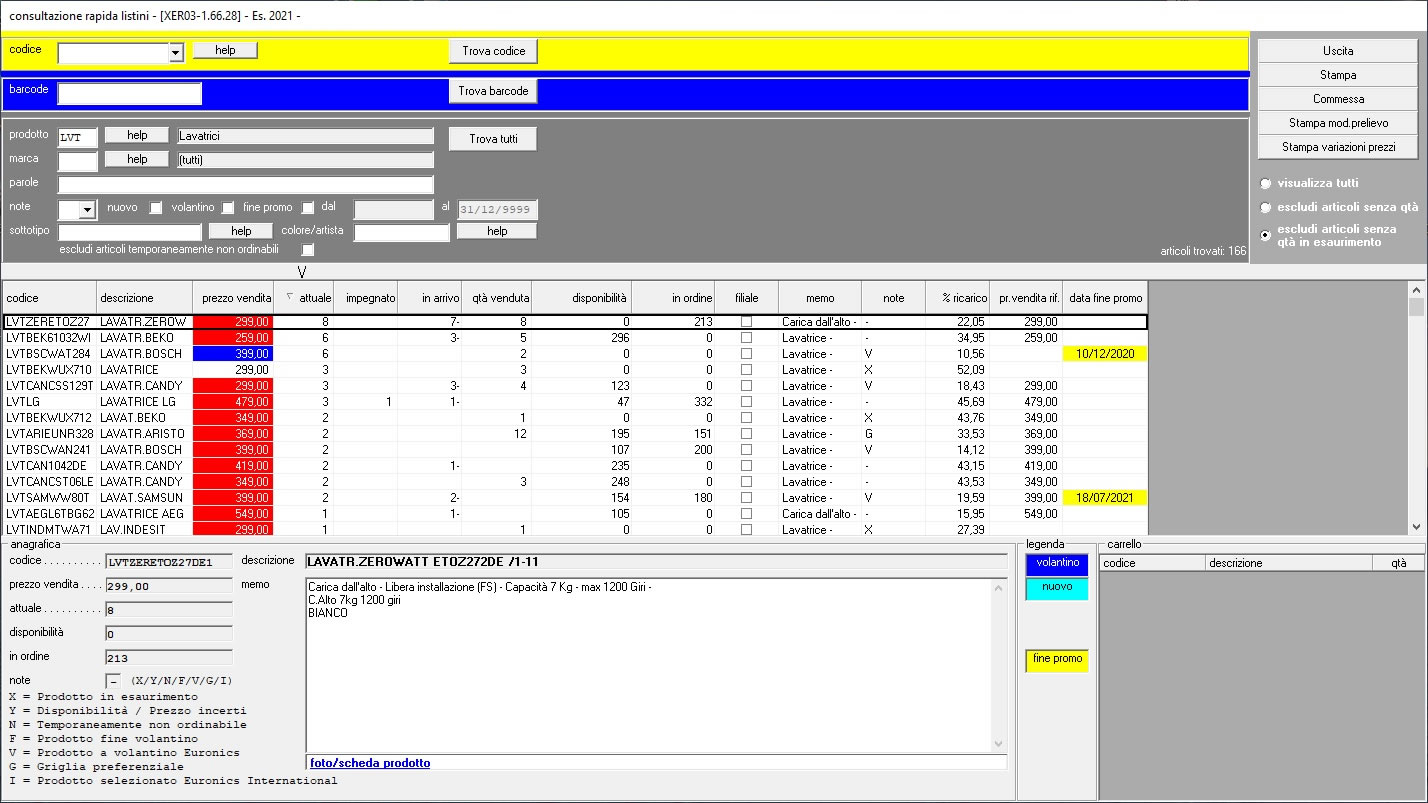Select row LVTAEGL6TBG62 in the list
The image size is (1428, 803).
click(575, 514)
